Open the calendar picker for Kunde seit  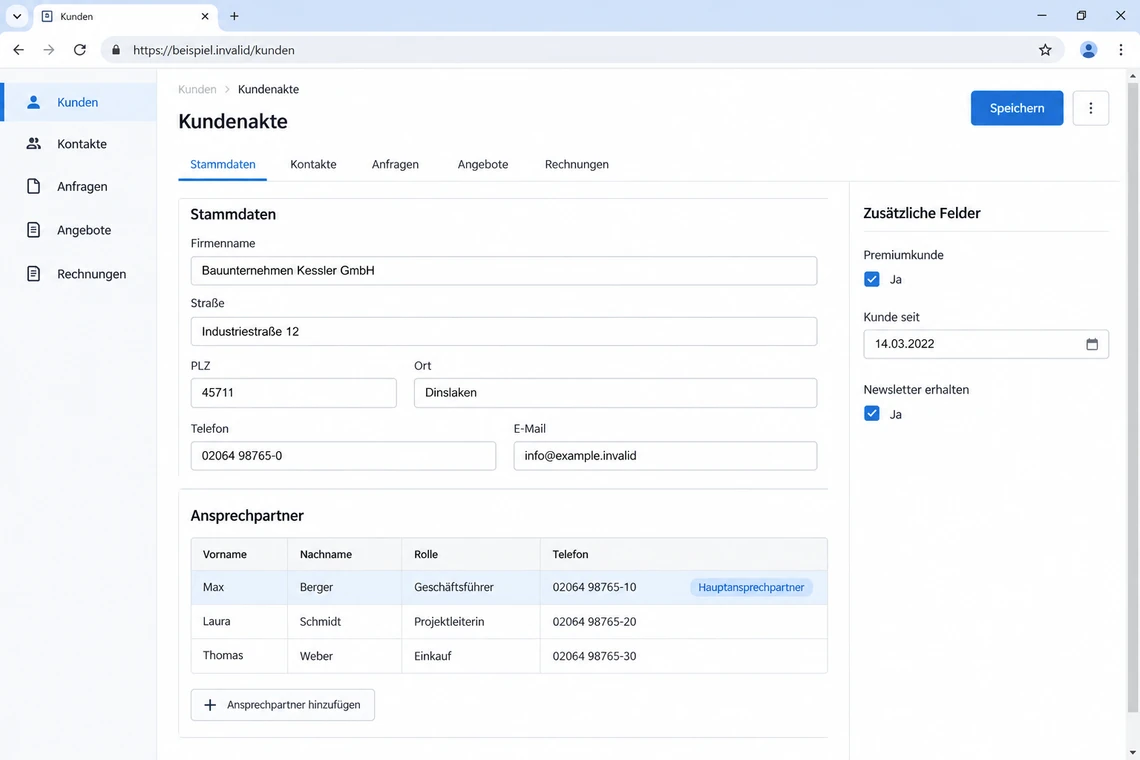pyautogui.click(x=1091, y=344)
